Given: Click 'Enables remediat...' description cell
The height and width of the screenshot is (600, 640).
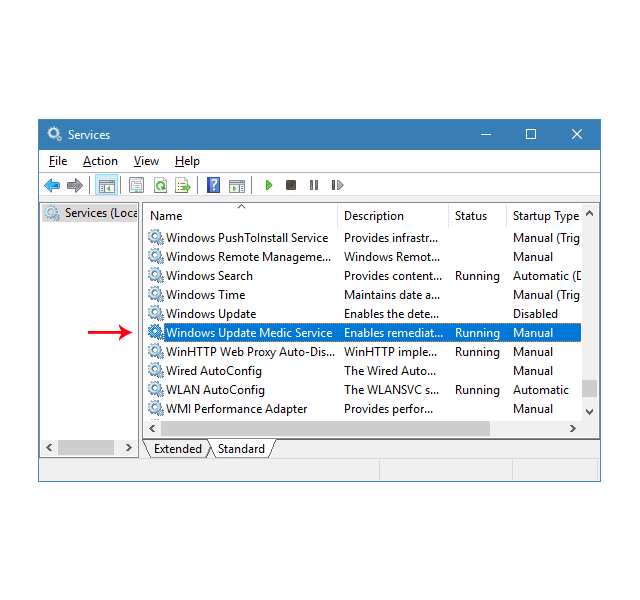Looking at the screenshot, I should coord(393,333).
